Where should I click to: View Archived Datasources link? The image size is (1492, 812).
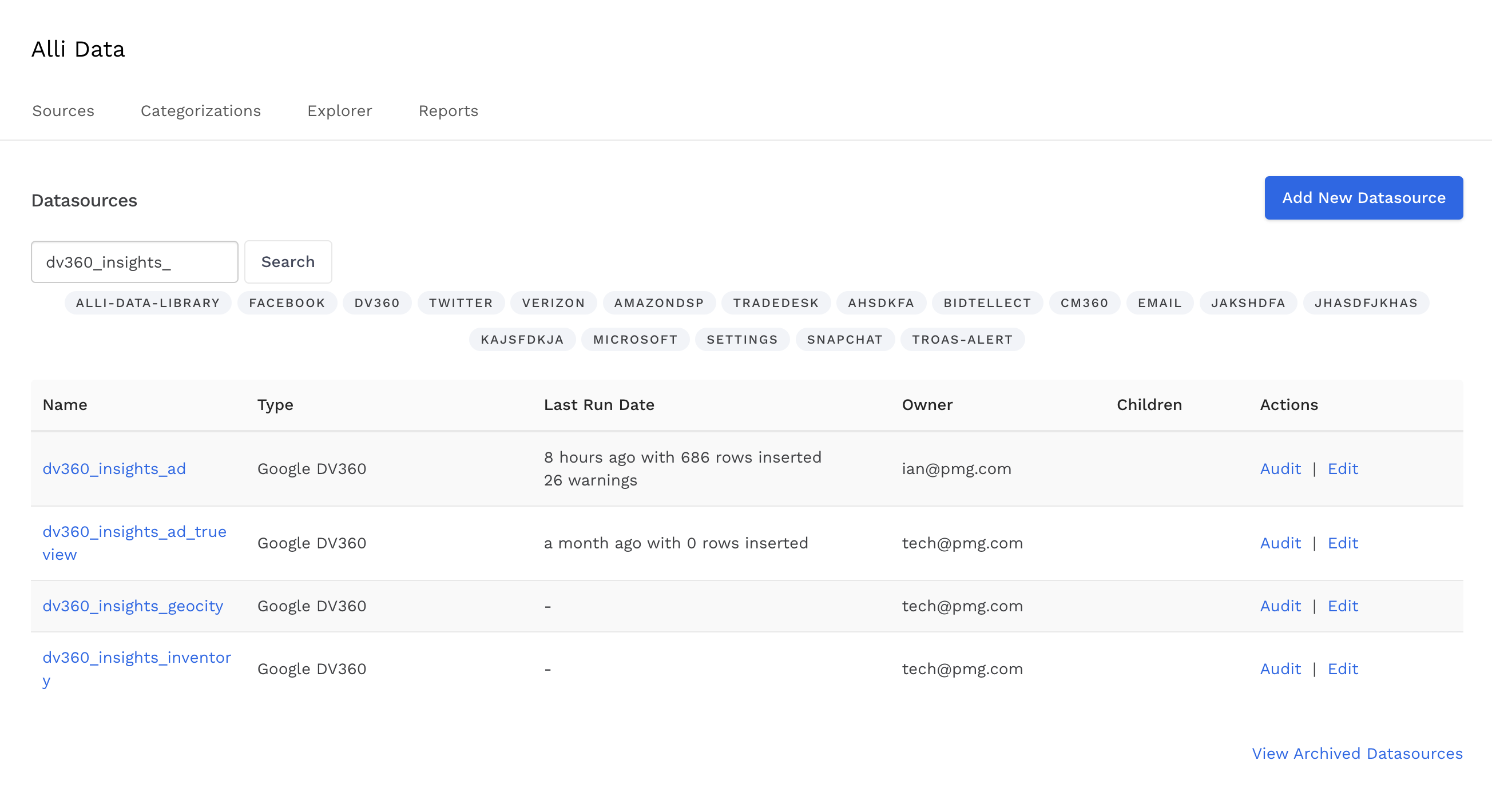[x=1356, y=754]
